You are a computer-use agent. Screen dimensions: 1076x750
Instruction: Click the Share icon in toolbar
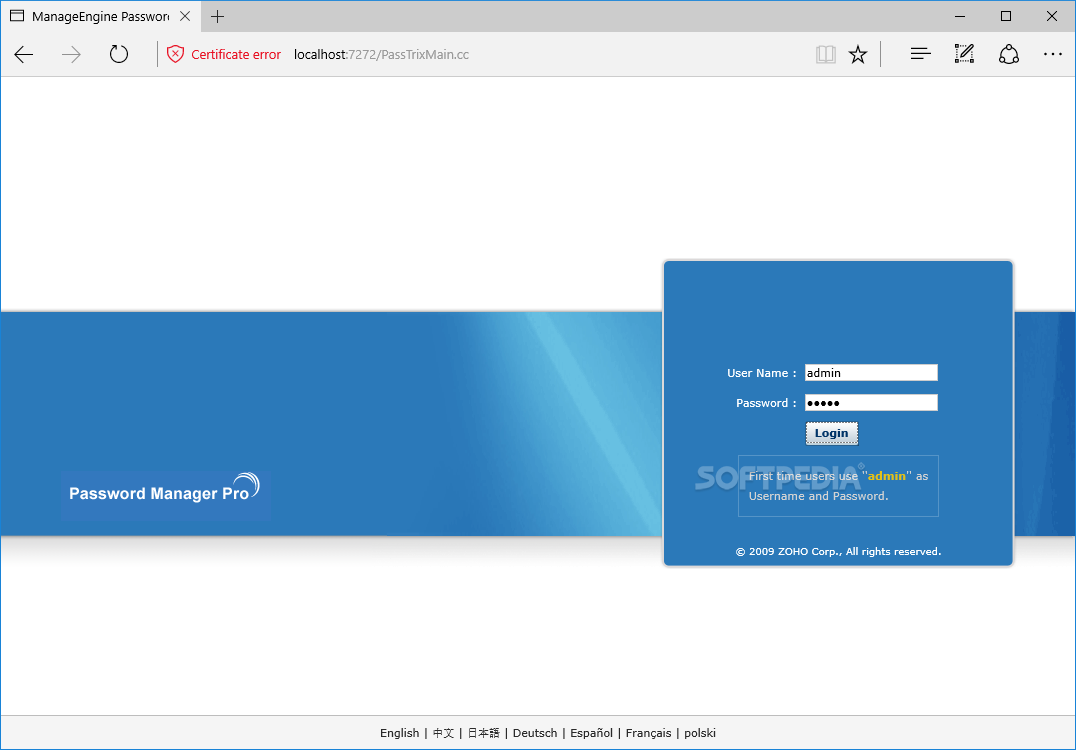coord(1008,54)
